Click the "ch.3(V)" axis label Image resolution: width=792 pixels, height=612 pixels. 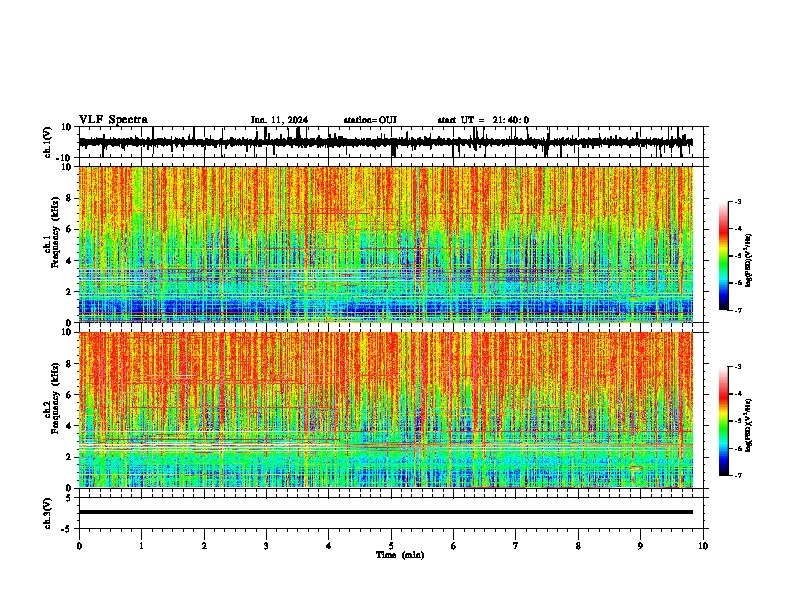(47, 513)
